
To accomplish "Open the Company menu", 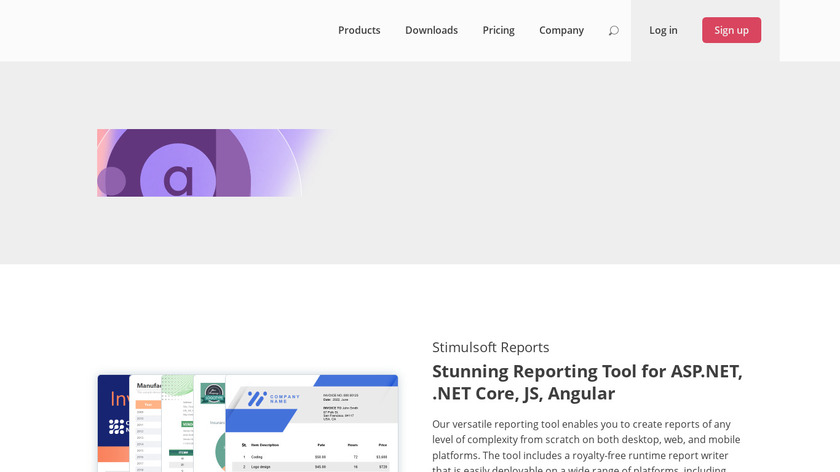I will click(561, 31).
